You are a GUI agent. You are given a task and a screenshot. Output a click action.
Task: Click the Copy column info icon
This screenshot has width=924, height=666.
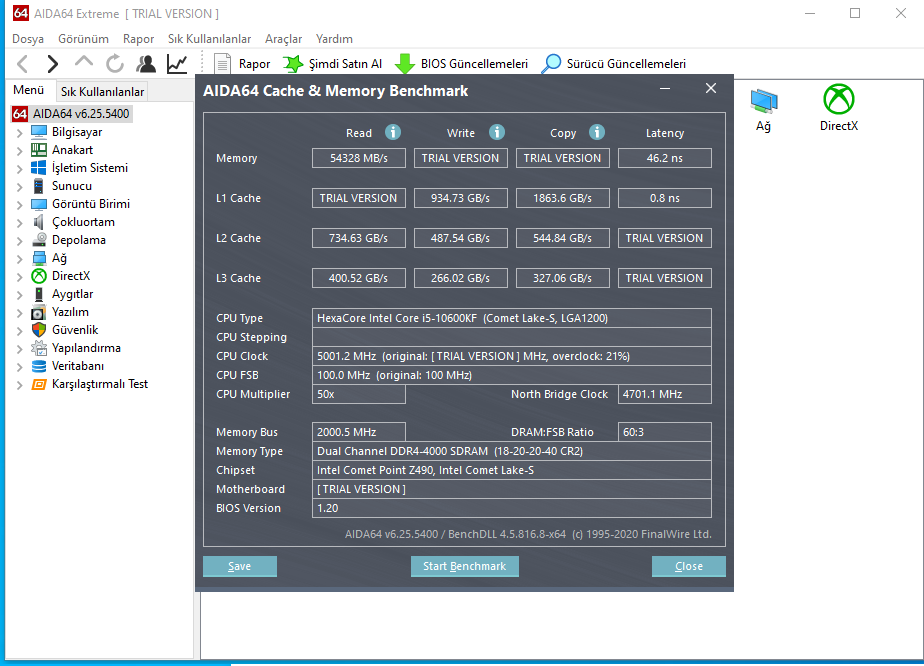597,132
